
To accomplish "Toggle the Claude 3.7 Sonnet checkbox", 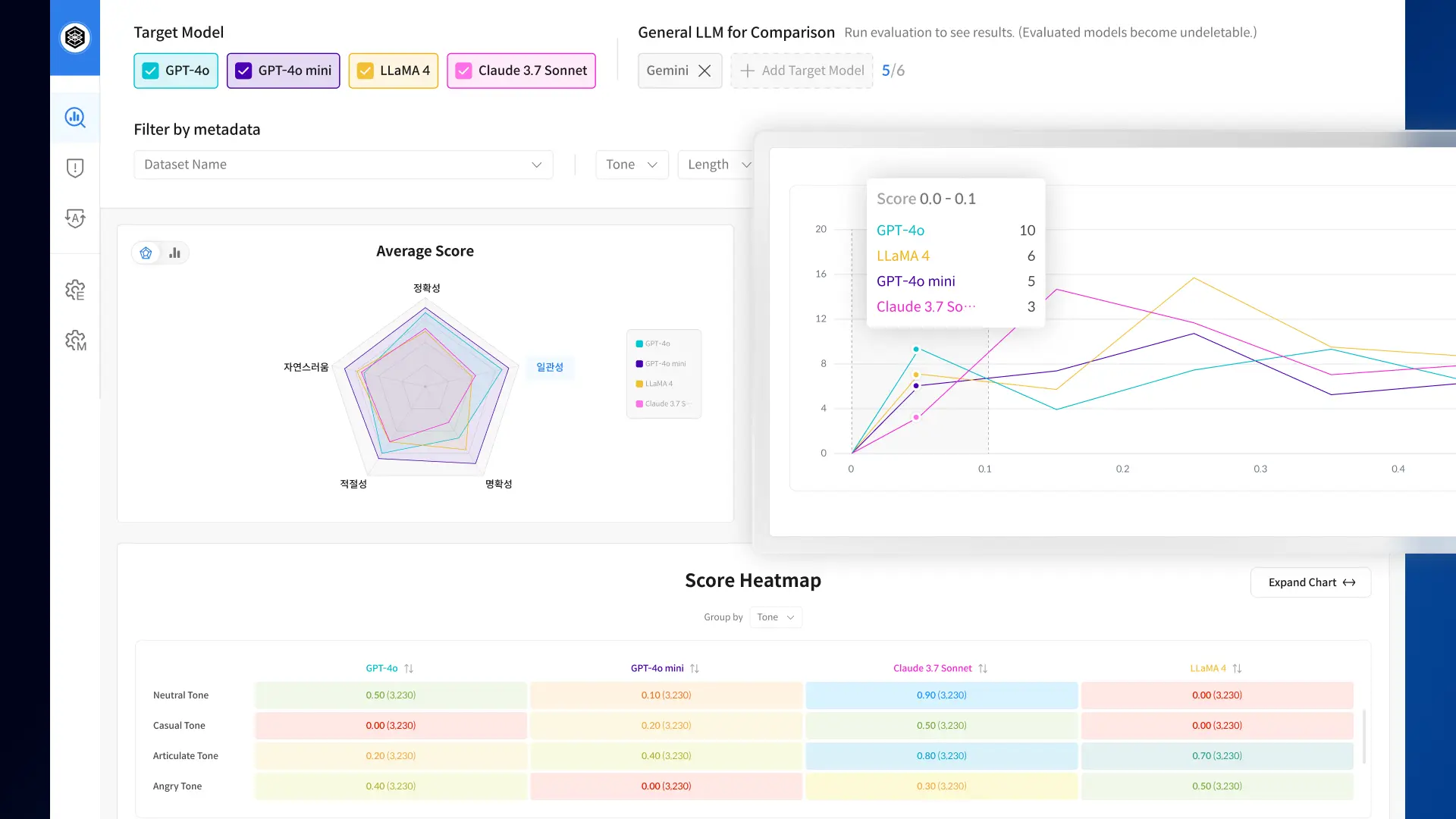I will pos(463,71).
